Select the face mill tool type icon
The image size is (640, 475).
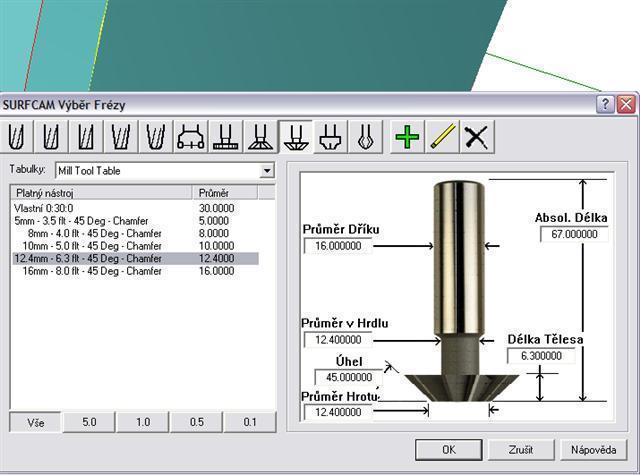tap(191, 137)
